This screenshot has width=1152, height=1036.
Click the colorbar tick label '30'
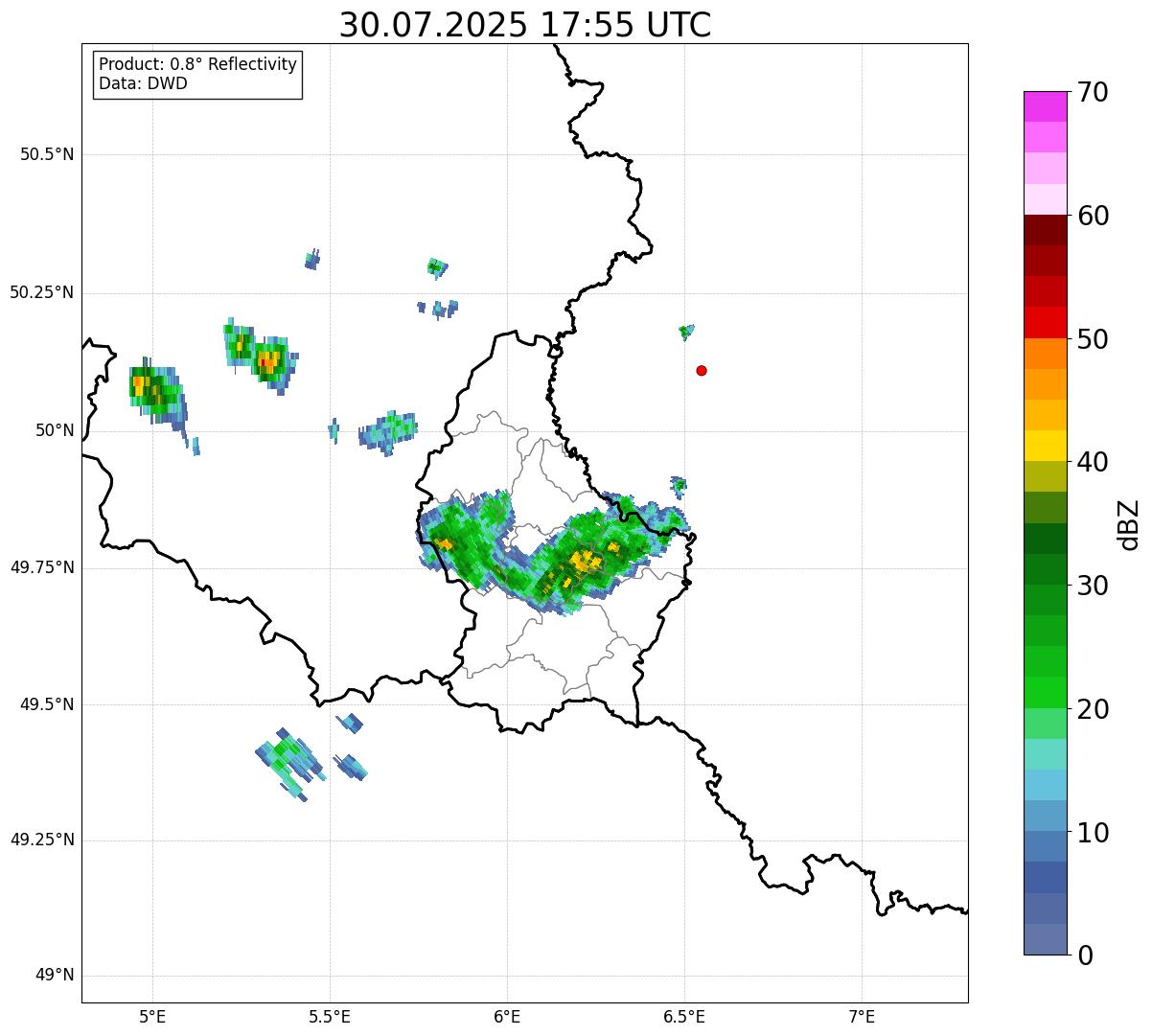(x=1094, y=586)
